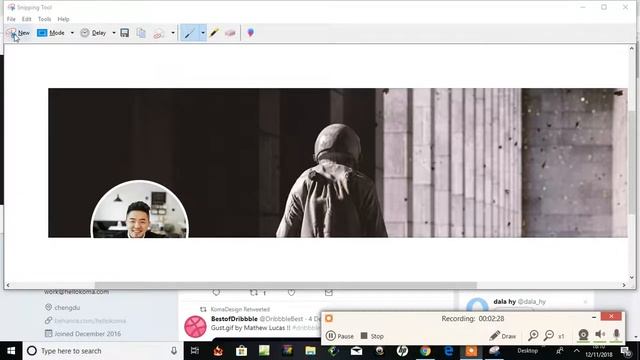Image resolution: width=640 pixels, height=360 pixels.
Task: Click the chengdu location text
Action: 67,308
